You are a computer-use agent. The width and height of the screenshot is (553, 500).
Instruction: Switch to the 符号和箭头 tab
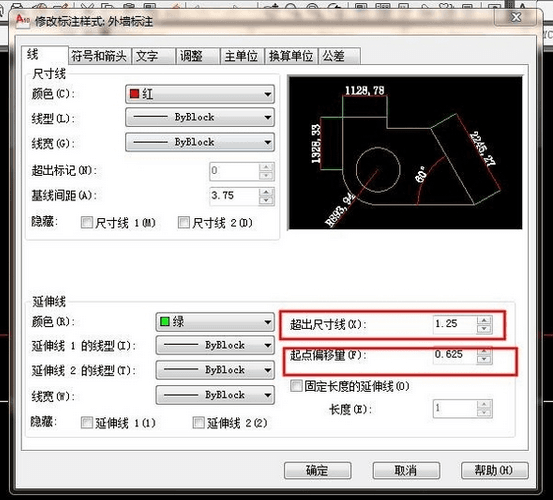pyautogui.click(x=99, y=56)
